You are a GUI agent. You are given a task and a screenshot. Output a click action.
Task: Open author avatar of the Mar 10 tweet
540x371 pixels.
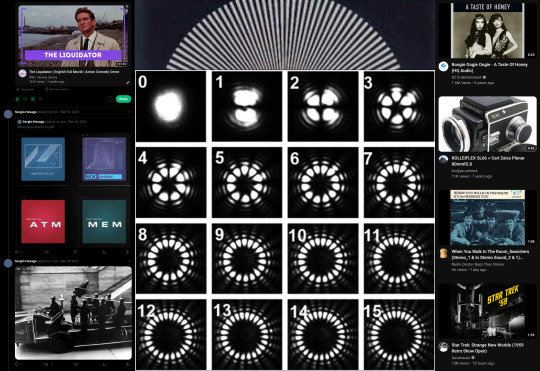[8, 114]
